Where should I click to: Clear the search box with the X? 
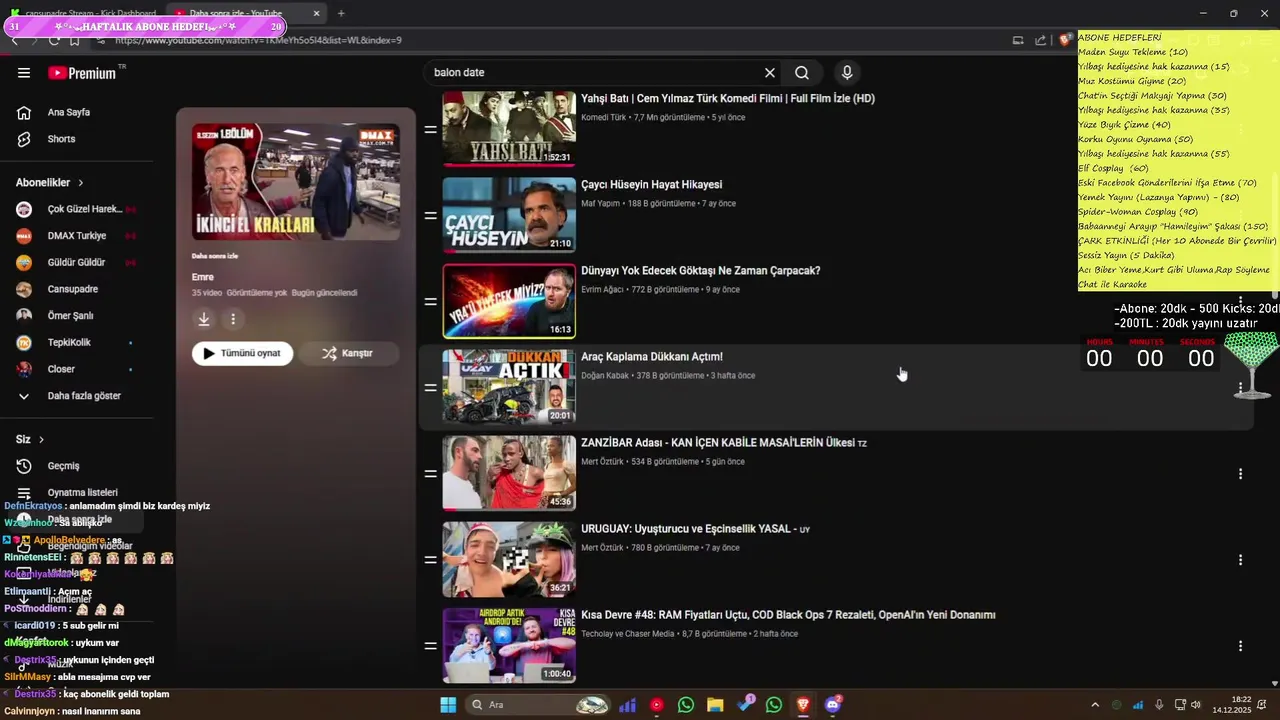click(770, 73)
